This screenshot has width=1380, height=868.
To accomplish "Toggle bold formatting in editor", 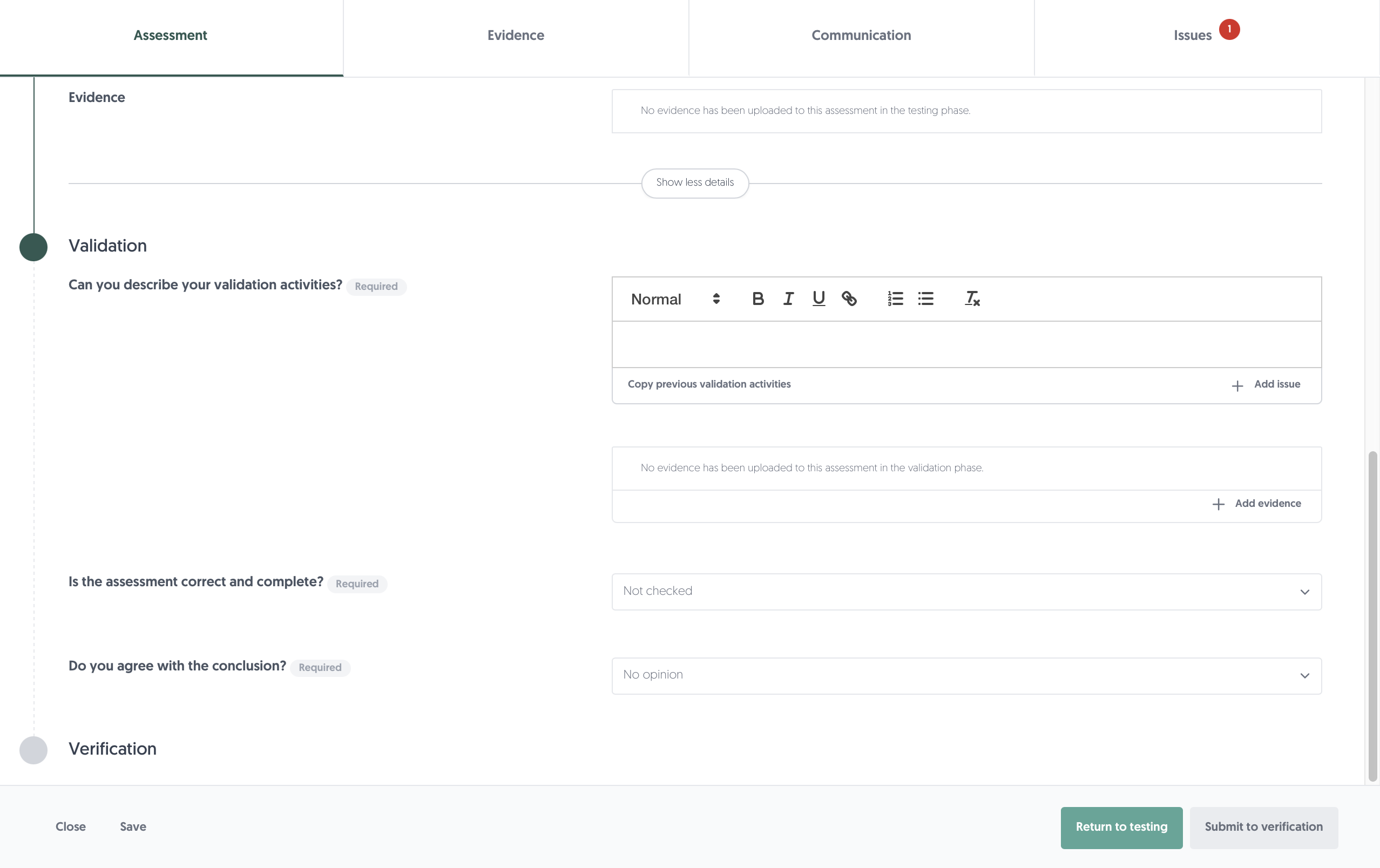I will point(757,299).
